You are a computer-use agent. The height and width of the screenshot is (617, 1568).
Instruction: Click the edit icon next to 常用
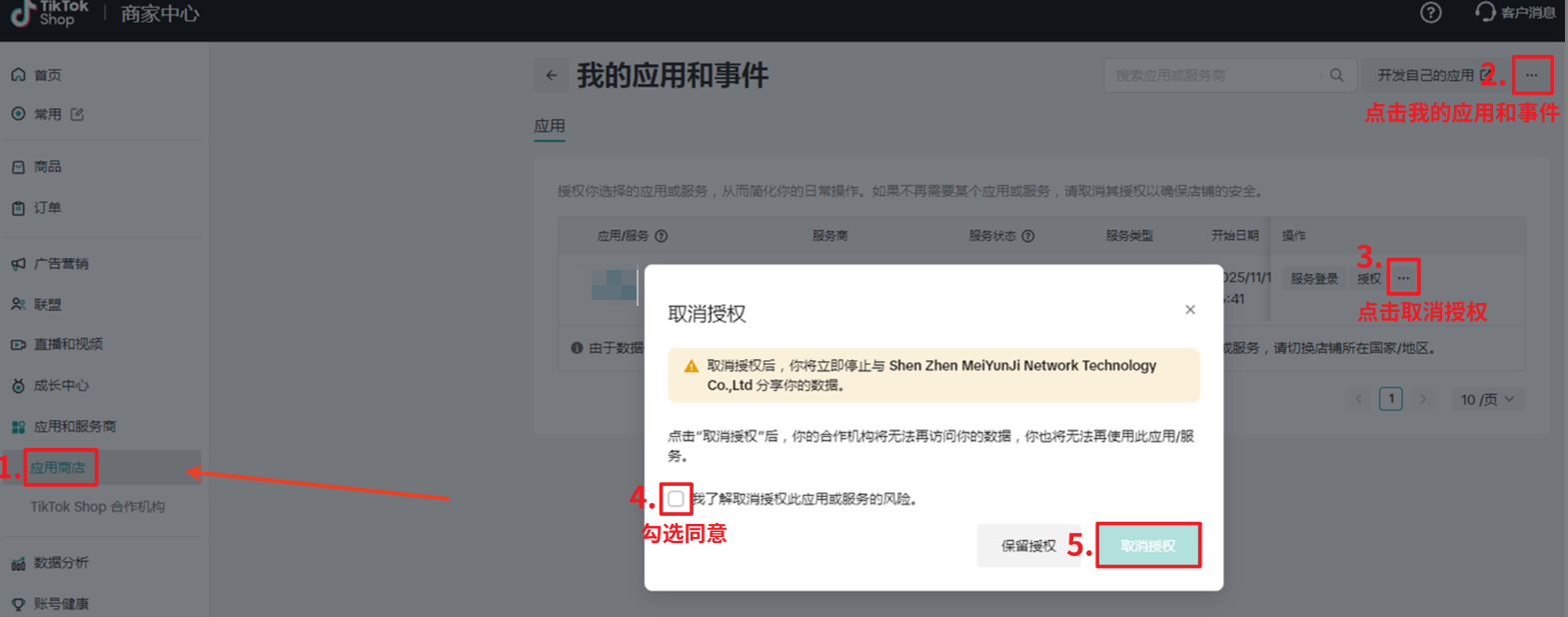[77, 114]
